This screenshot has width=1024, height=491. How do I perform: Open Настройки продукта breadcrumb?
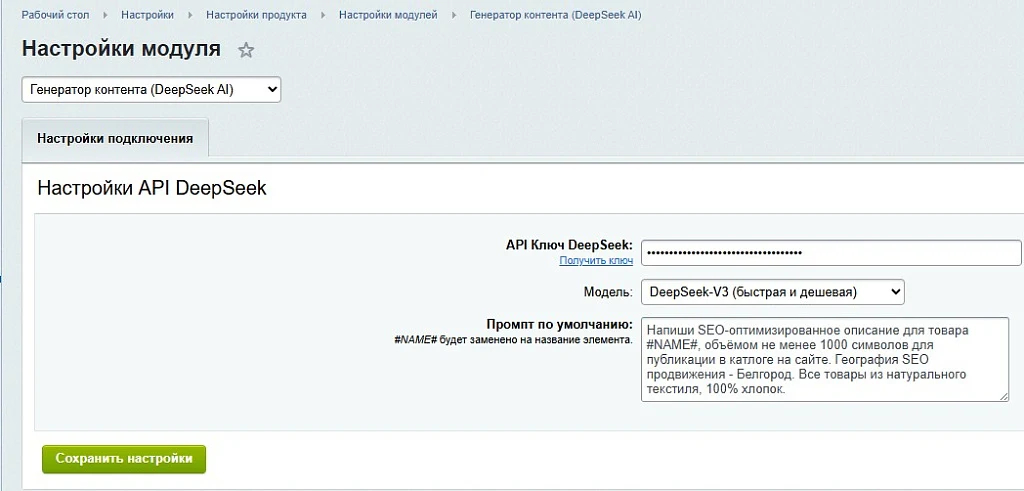click(256, 14)
